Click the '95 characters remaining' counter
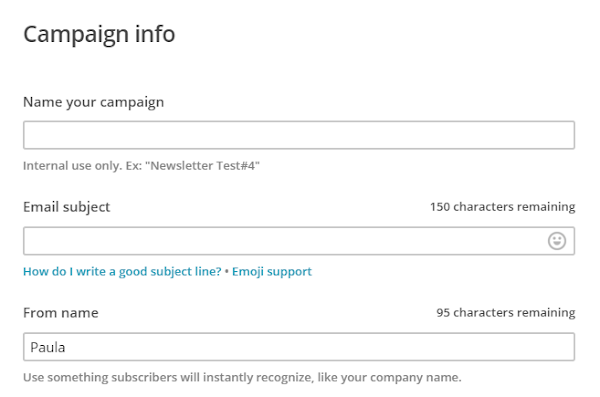Screen dimensions: 600x397 (x=505, y=312)
